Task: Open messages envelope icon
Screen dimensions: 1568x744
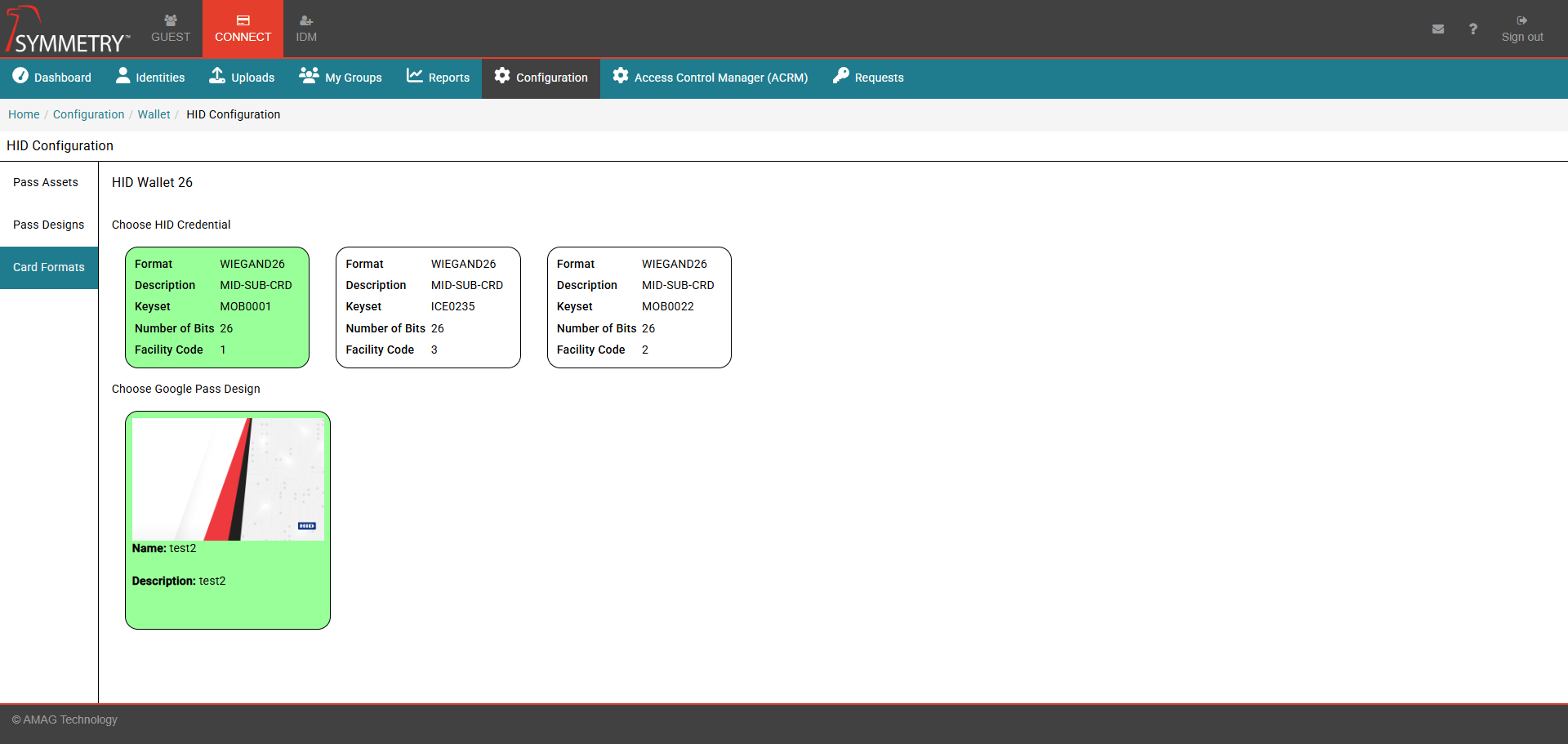Action: pos(1438,29)
